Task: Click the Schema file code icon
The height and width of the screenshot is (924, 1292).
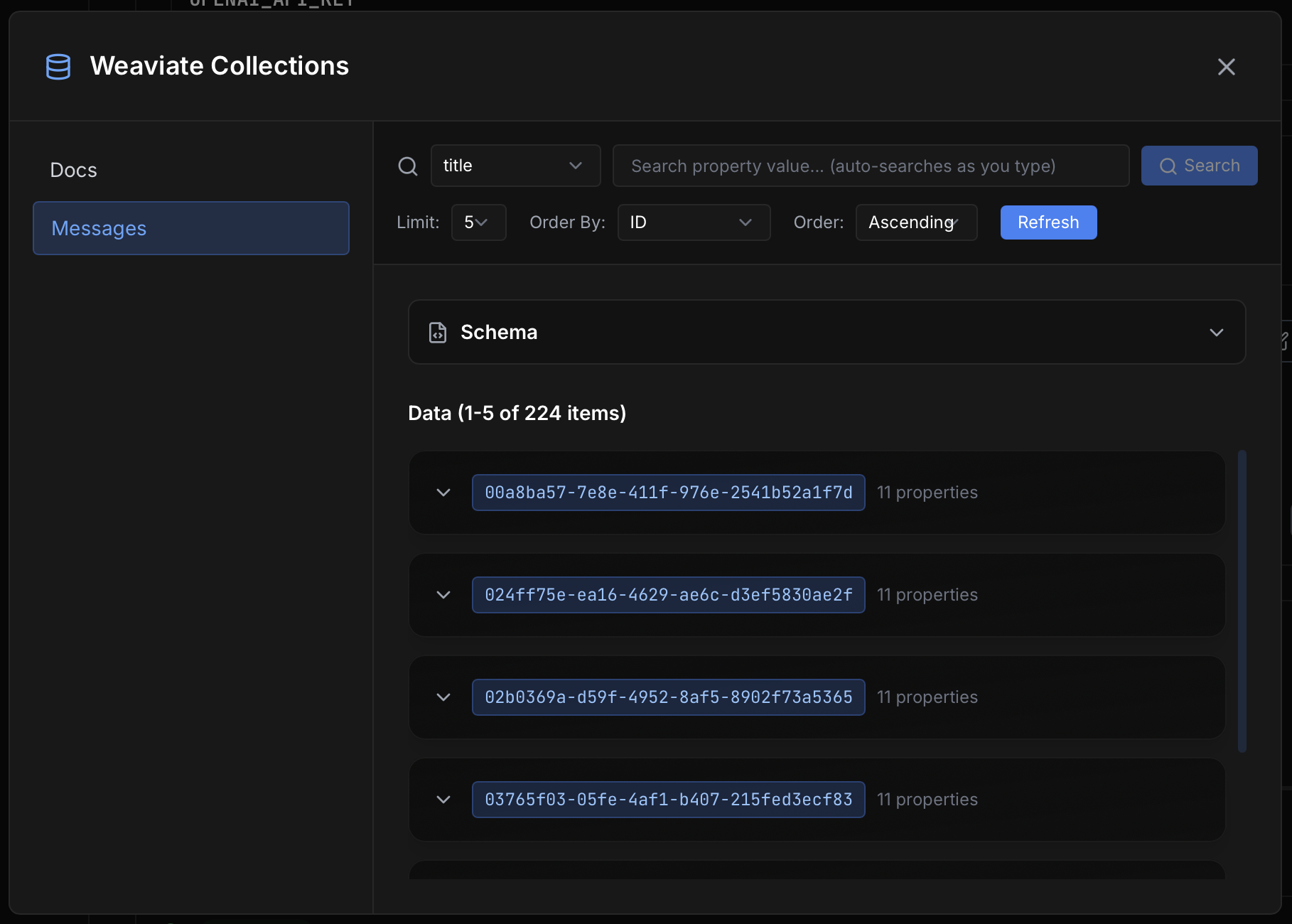Action: (x=438, y=333)
